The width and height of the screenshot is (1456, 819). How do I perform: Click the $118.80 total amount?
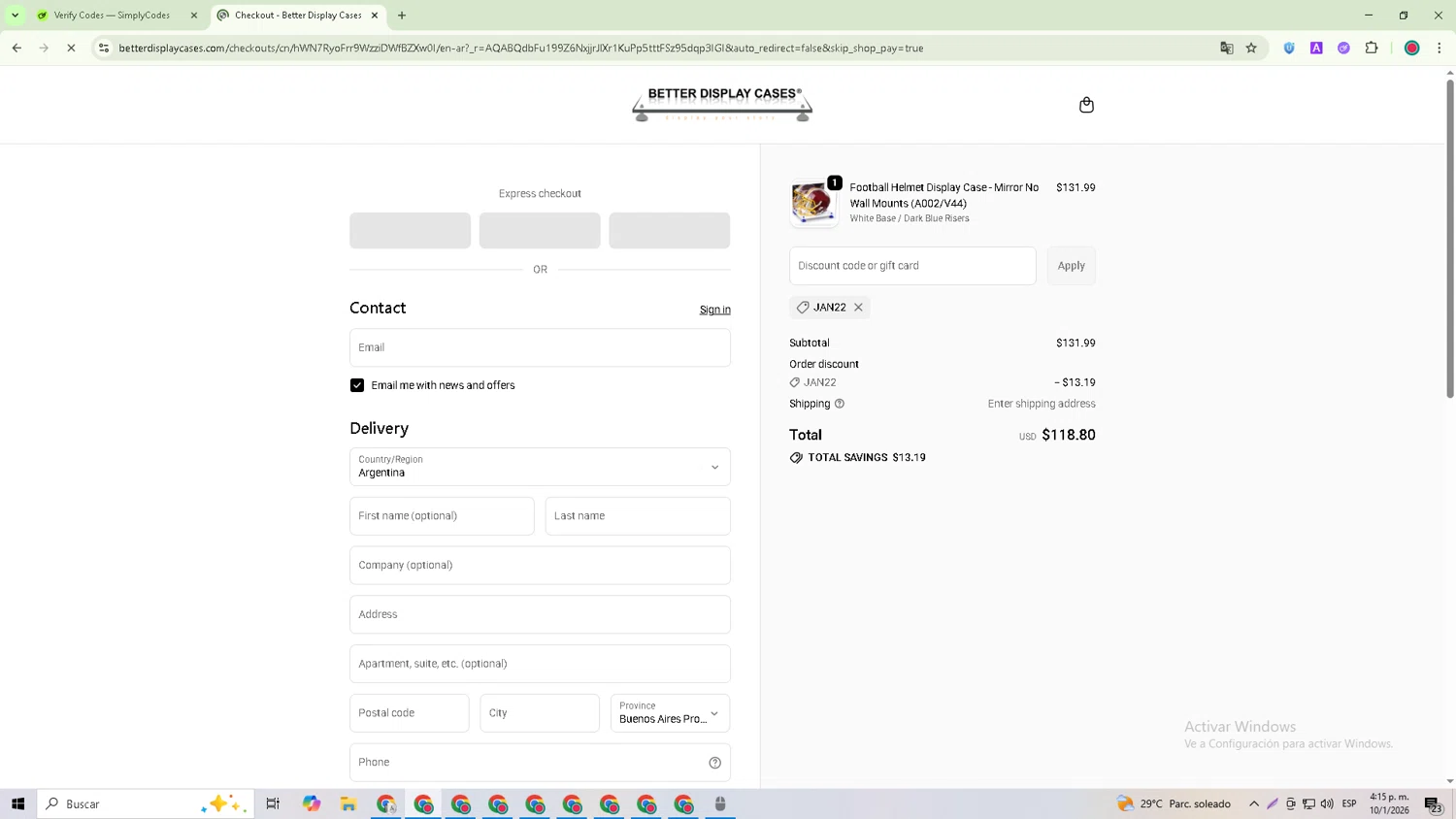(1069, 436)
